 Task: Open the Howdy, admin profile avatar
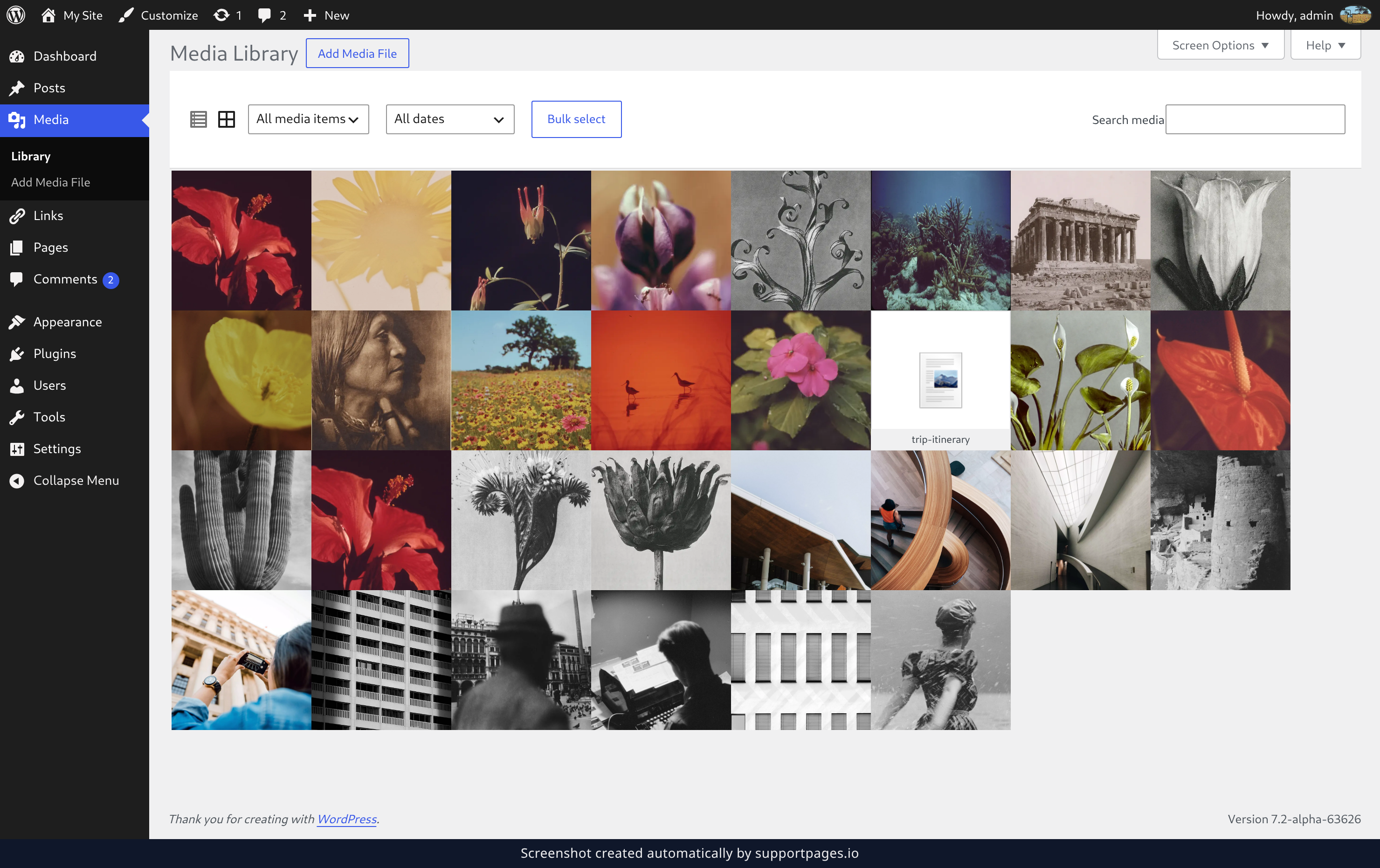tap(1355, 15)
